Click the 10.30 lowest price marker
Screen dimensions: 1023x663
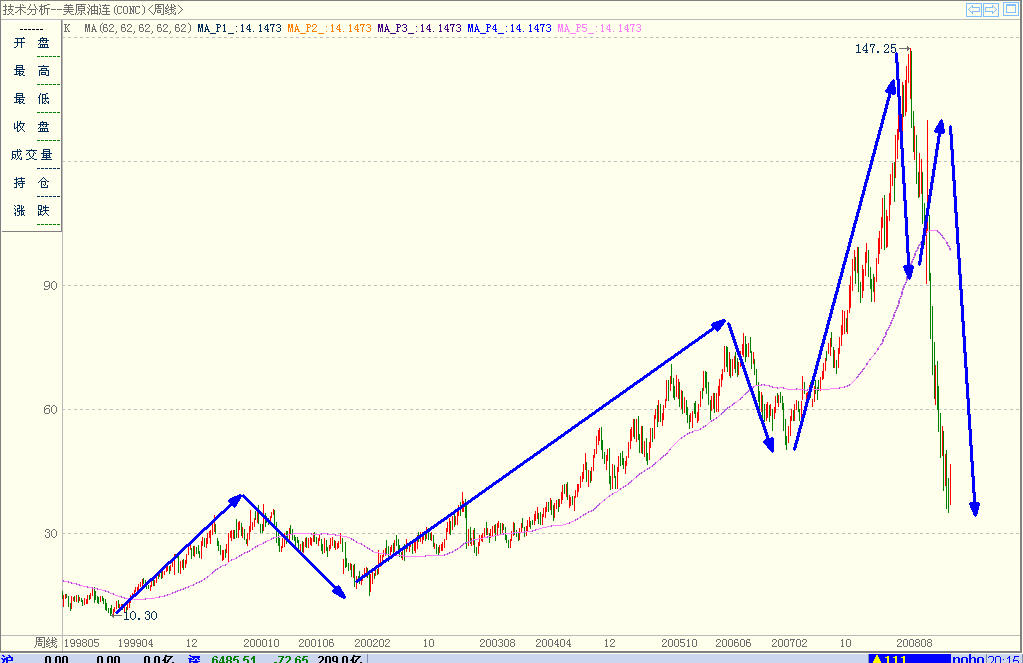(140, 615)
